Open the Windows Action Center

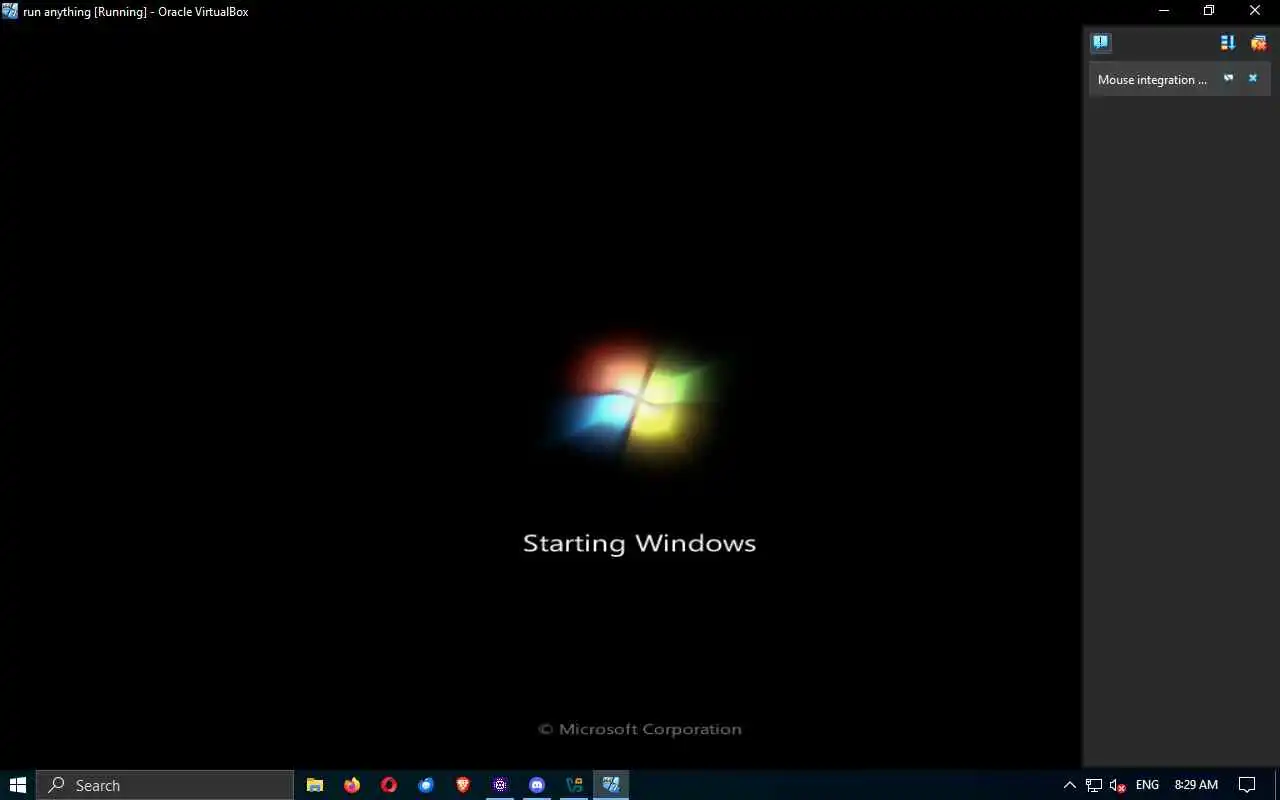pyautogui.click(x=1247, y=785)
